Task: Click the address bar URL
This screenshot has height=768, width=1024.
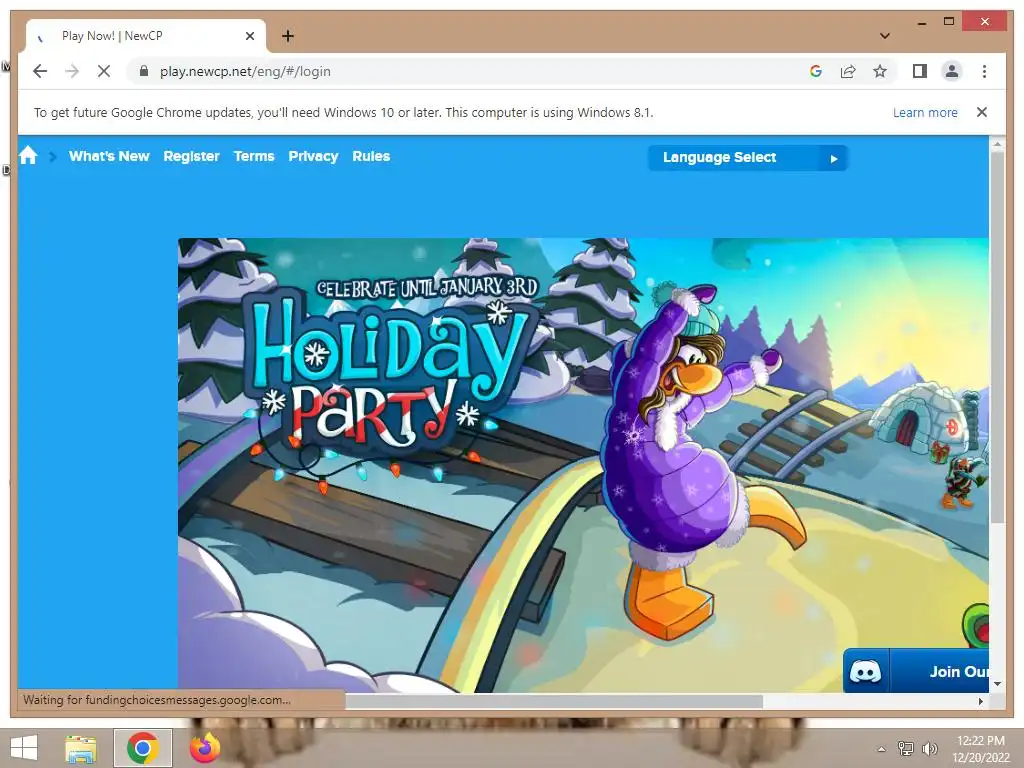Action: [245, 71]
